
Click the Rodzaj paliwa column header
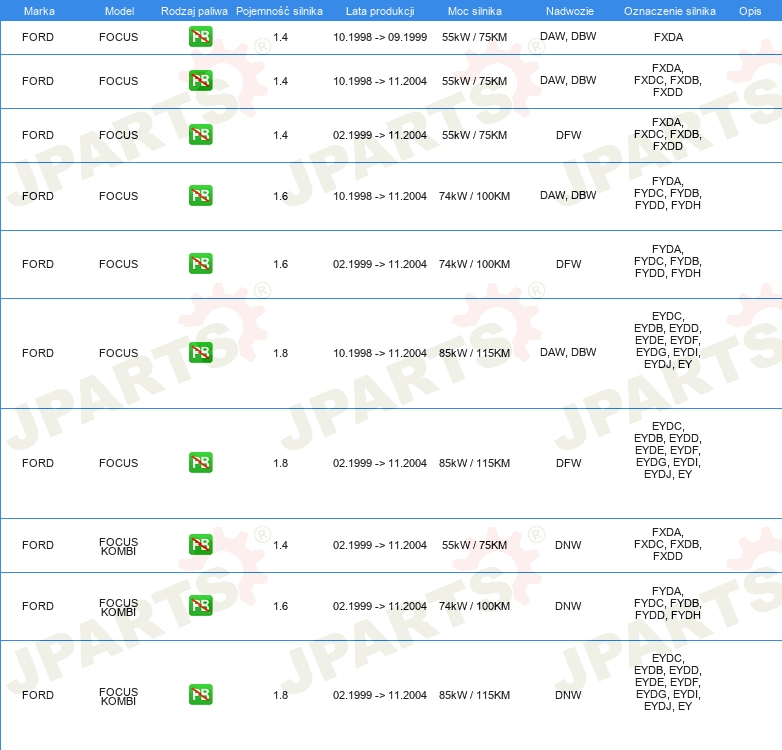194,11
